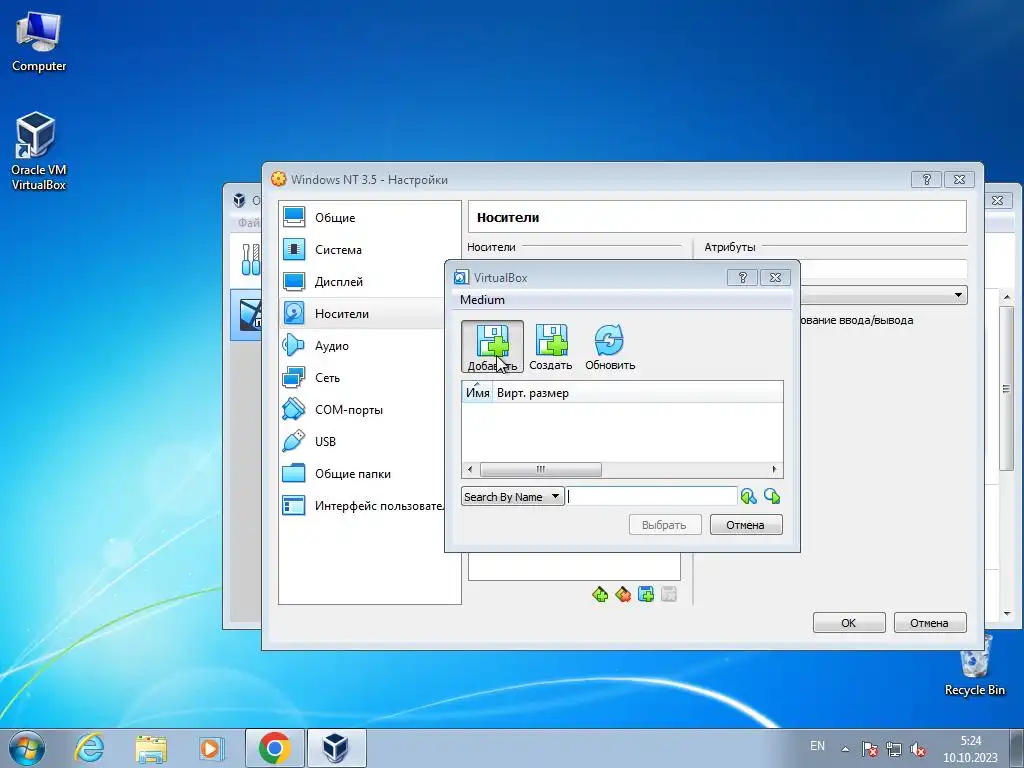Click the Создать disk icon

[551, 346]
